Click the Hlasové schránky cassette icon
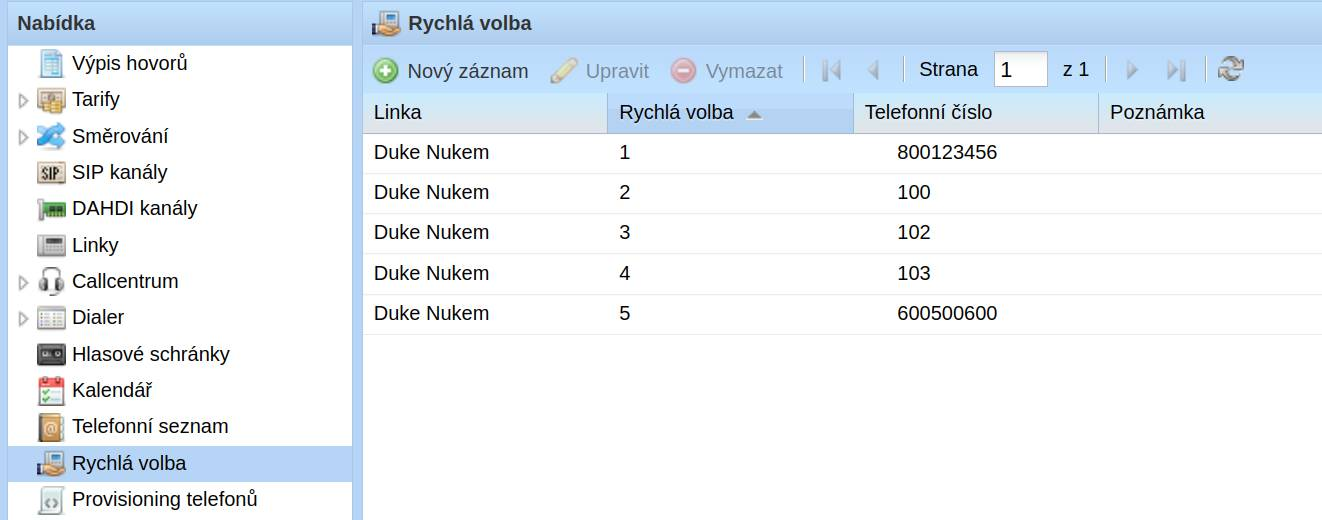The width and height of the screenshot is (1322, 520). point(51,354)
